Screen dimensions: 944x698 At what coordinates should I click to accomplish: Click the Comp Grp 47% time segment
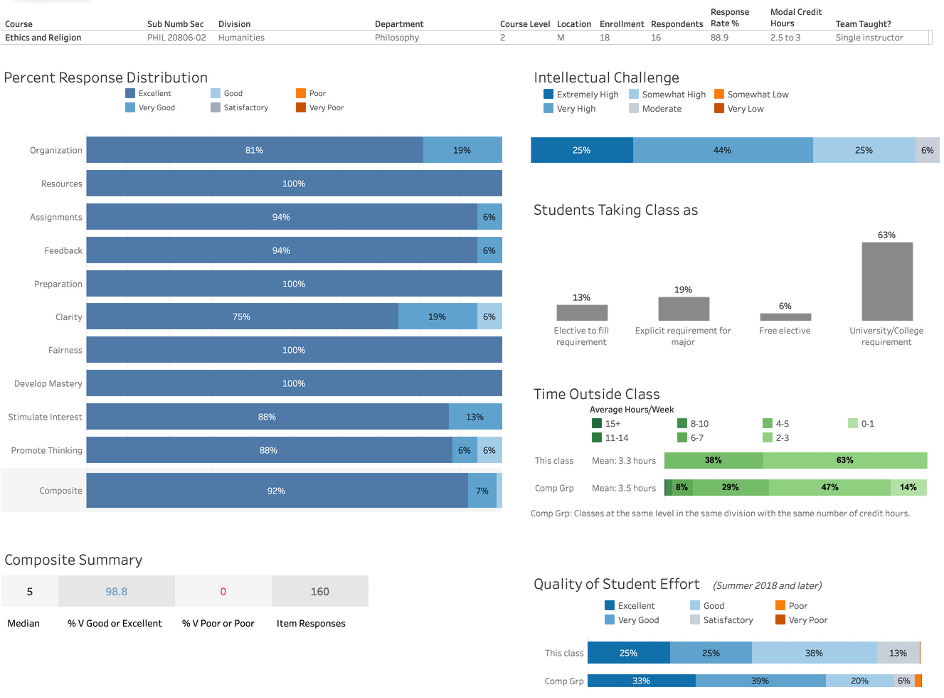pyautogui.click(x=830, y=488)
